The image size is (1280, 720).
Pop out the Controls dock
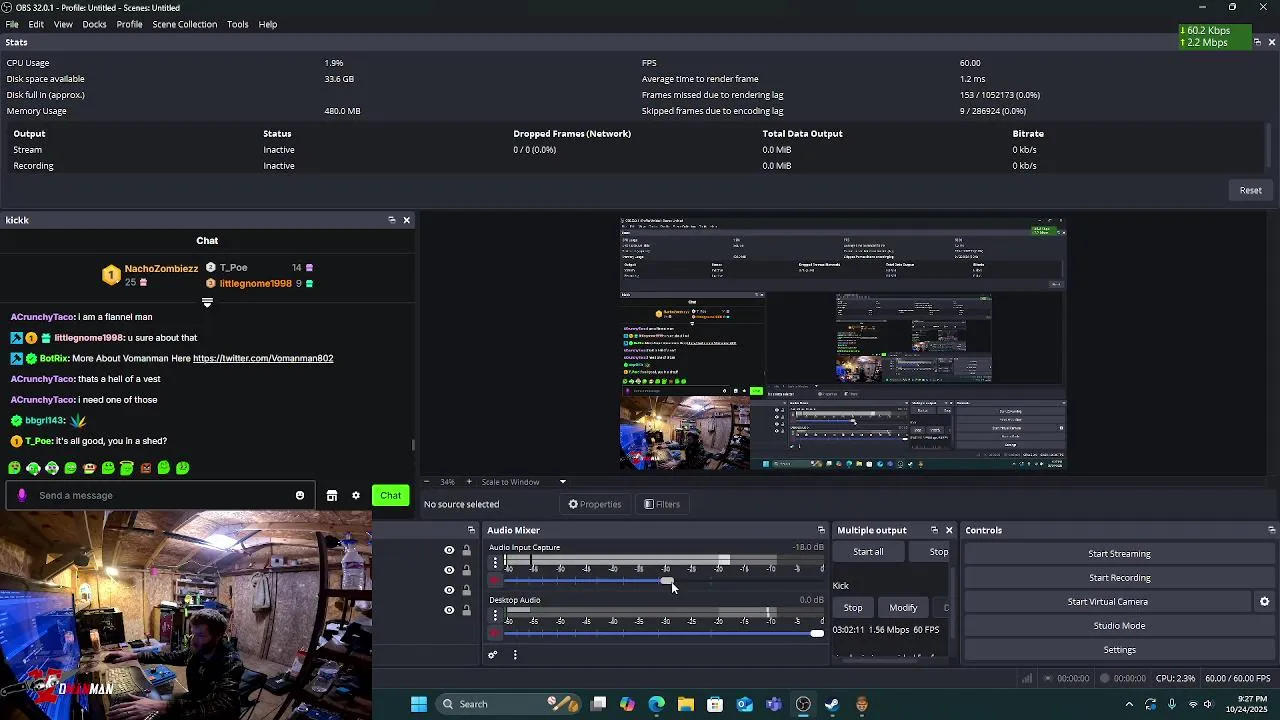point(1271,530)
